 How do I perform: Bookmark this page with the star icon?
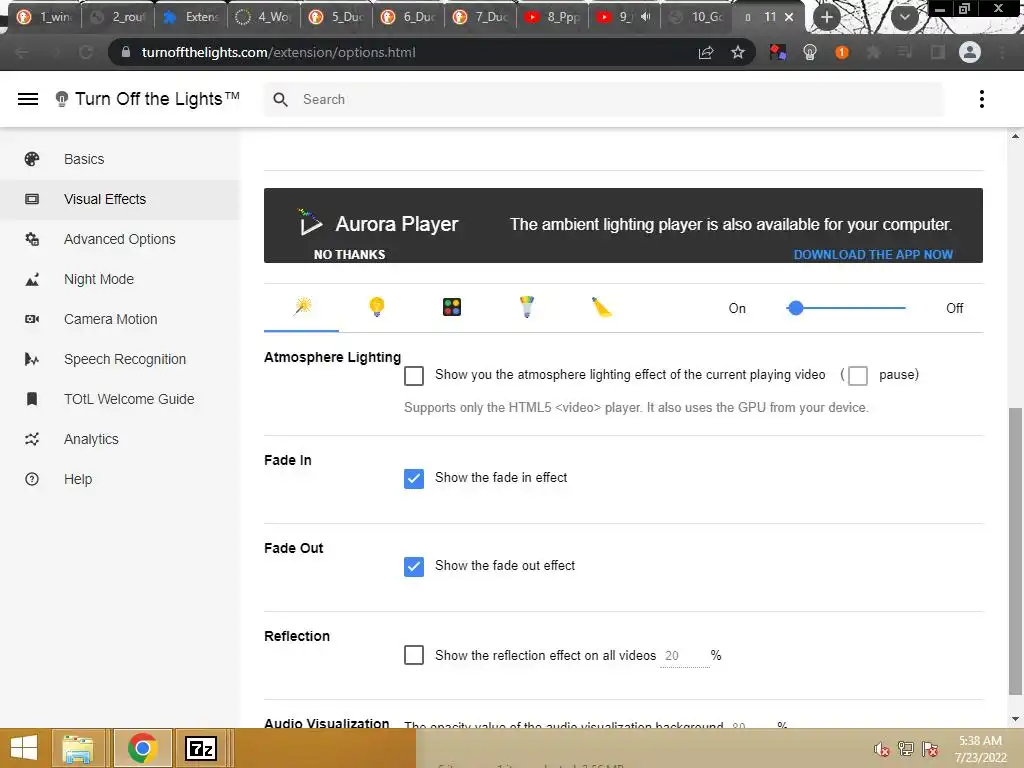pos(738,52)
